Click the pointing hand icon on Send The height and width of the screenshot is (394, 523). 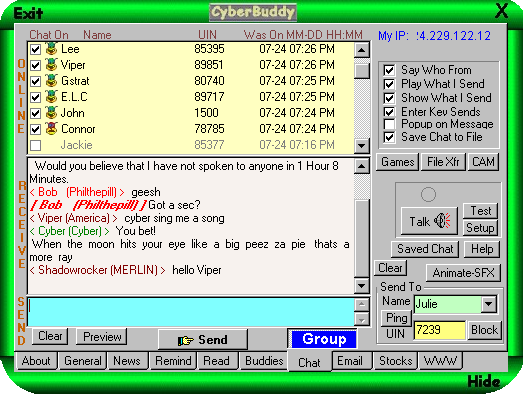(185, 340)
